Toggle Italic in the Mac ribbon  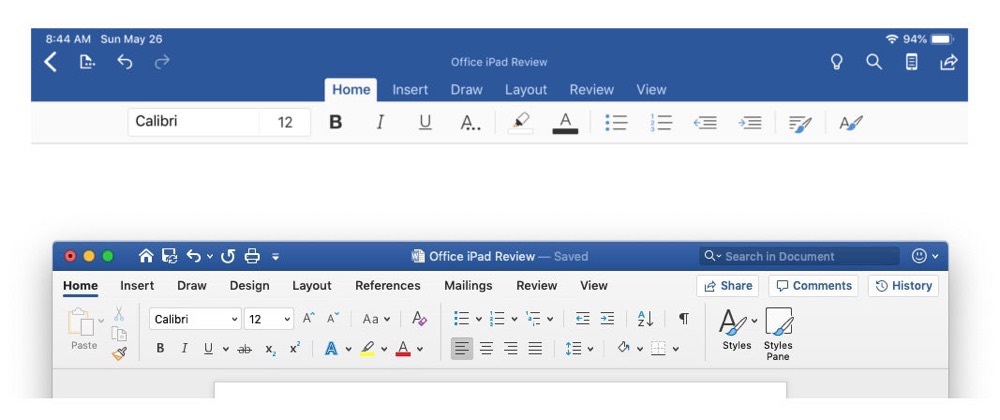184,349
